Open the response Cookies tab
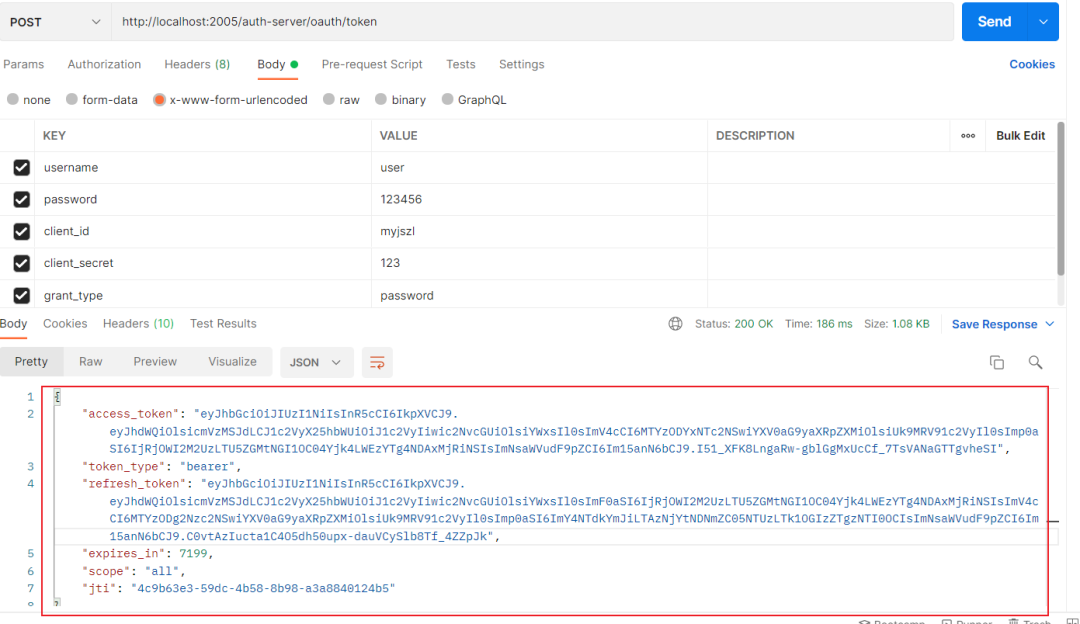Viewport: 1080px width, 624px height. (x=65, y=324)
